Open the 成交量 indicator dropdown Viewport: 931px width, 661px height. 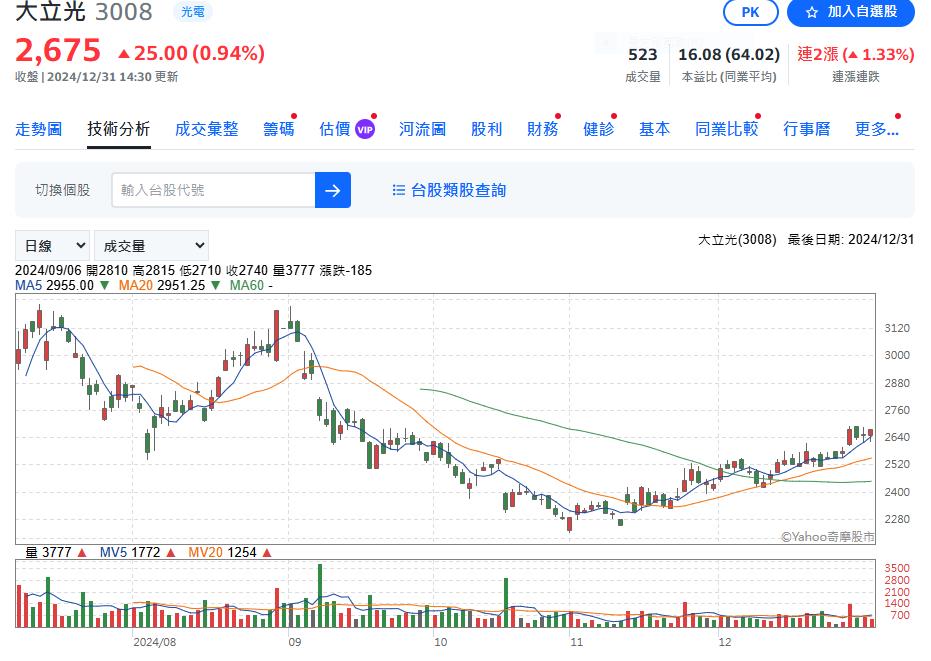(150, 245)
